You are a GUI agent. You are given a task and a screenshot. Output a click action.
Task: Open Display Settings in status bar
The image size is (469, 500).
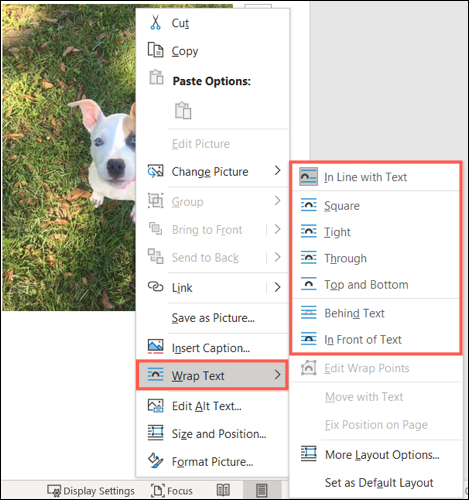[91, 491]
